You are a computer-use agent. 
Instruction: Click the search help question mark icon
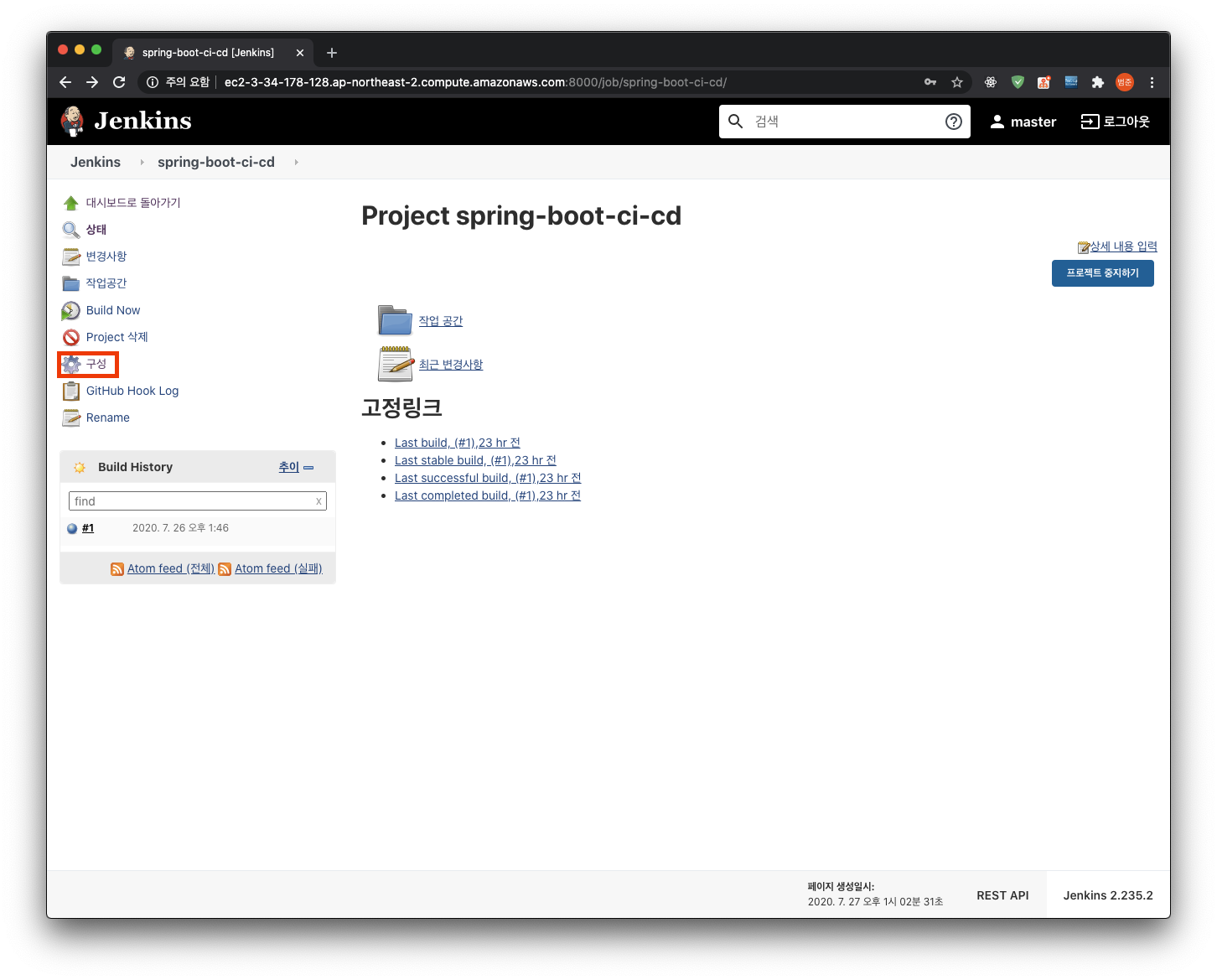tap(953, 122)
